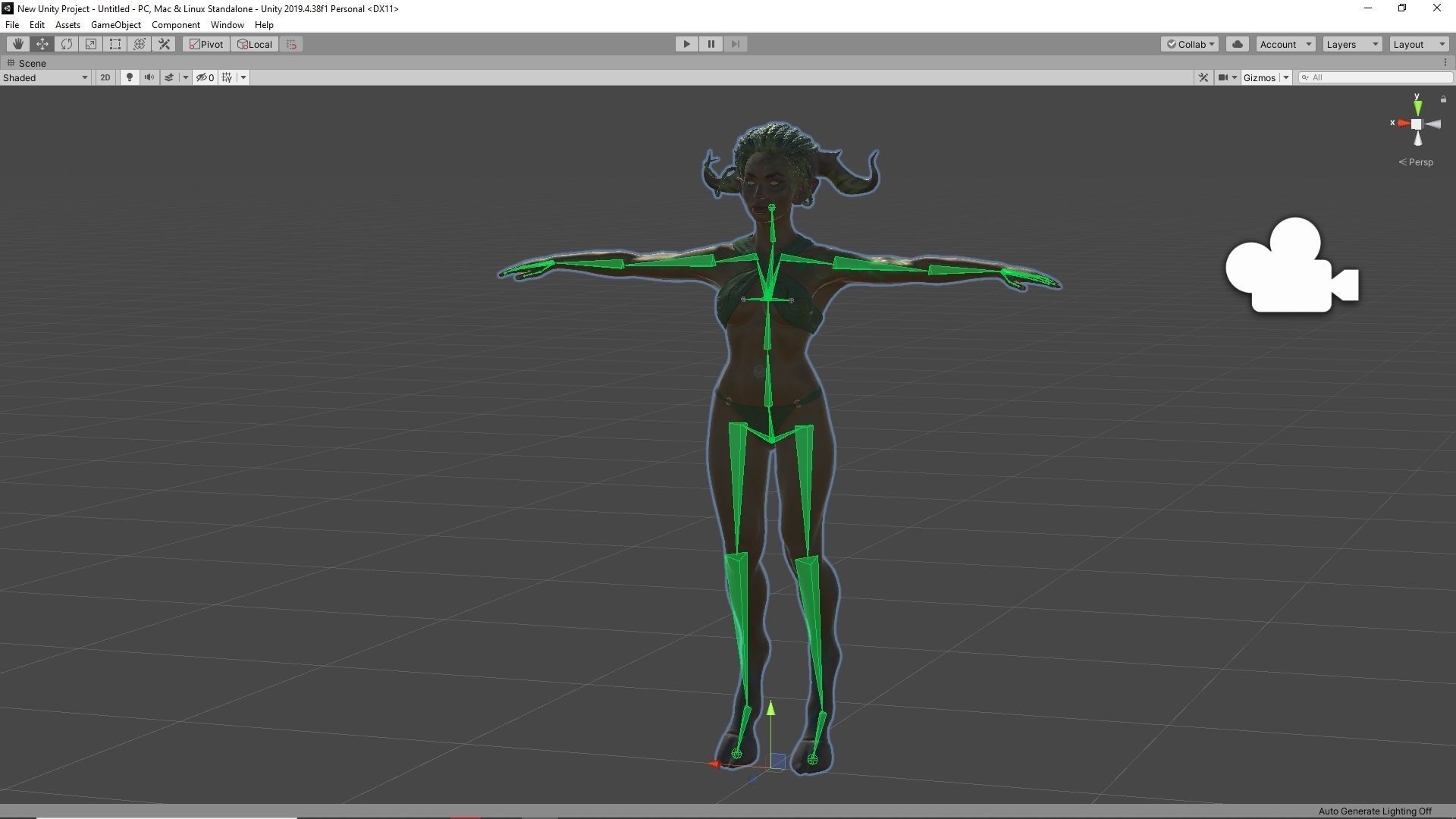
Task: Start Play mode
Action: pos(686,44)
